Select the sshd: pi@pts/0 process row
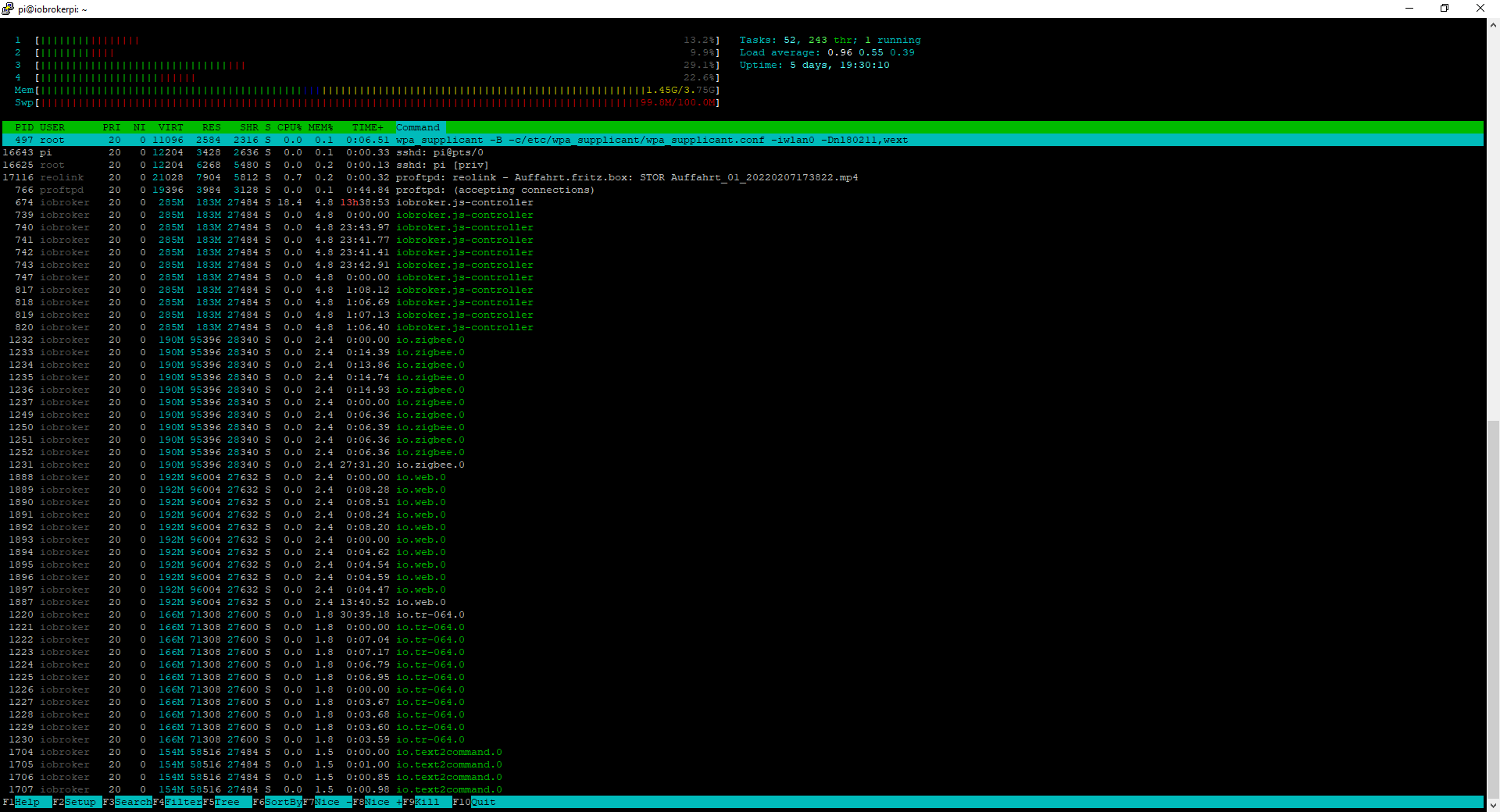1500x812 pixels. [742, 152]
